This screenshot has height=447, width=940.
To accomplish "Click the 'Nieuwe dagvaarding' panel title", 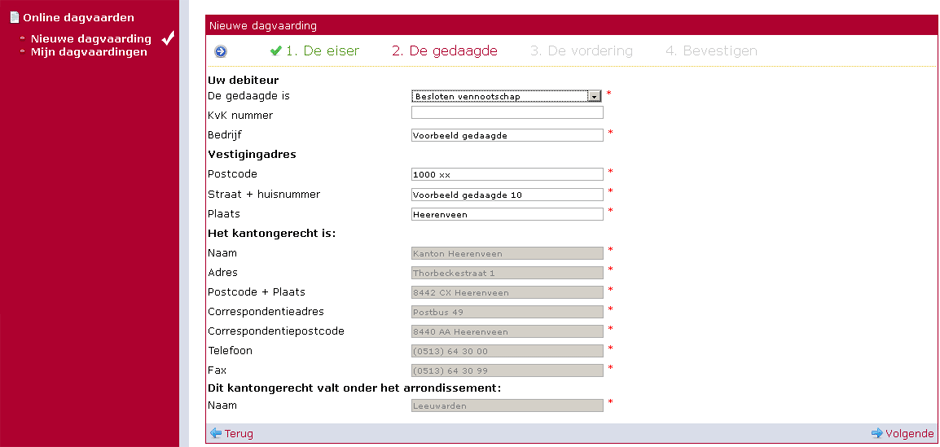I will [x=263, y=26].
